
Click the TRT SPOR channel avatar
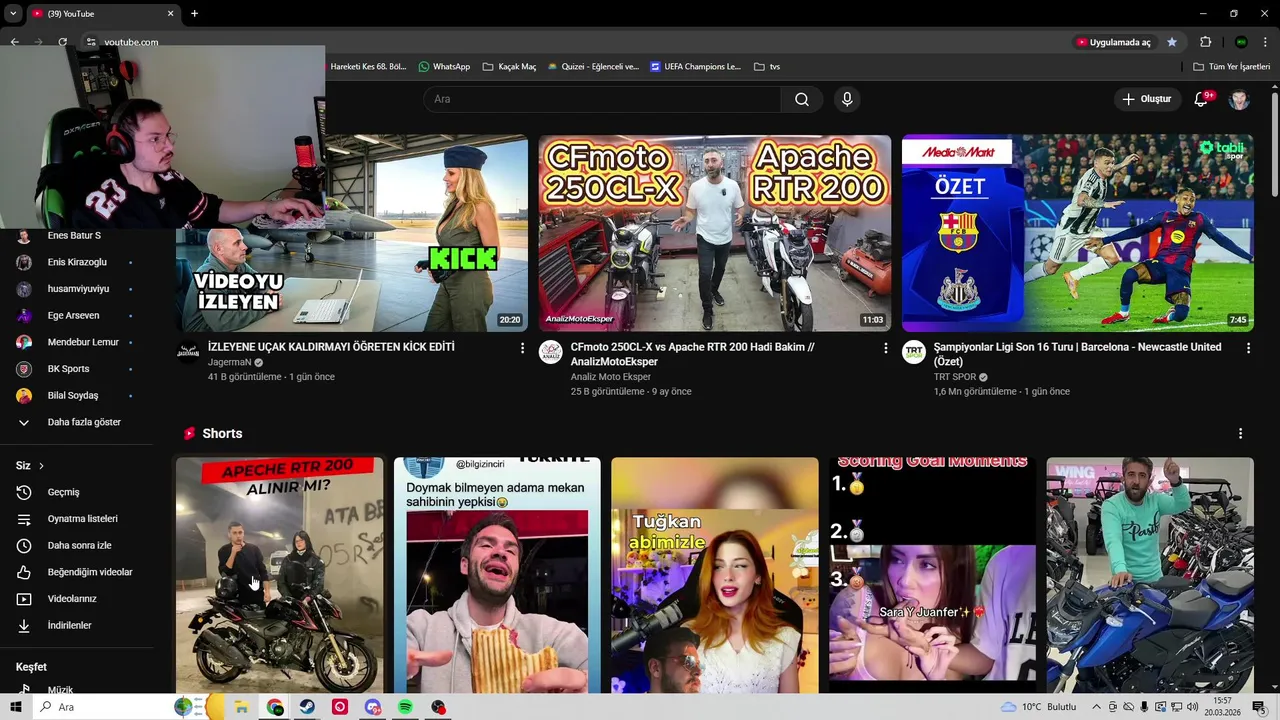[x=914, y=352]
